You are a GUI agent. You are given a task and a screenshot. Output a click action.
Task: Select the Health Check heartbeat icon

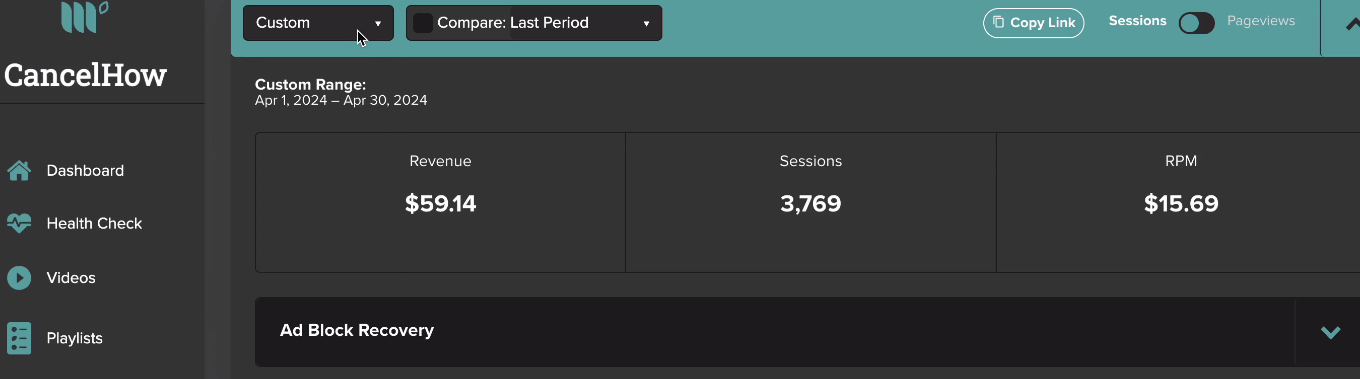tap(19, 224)
